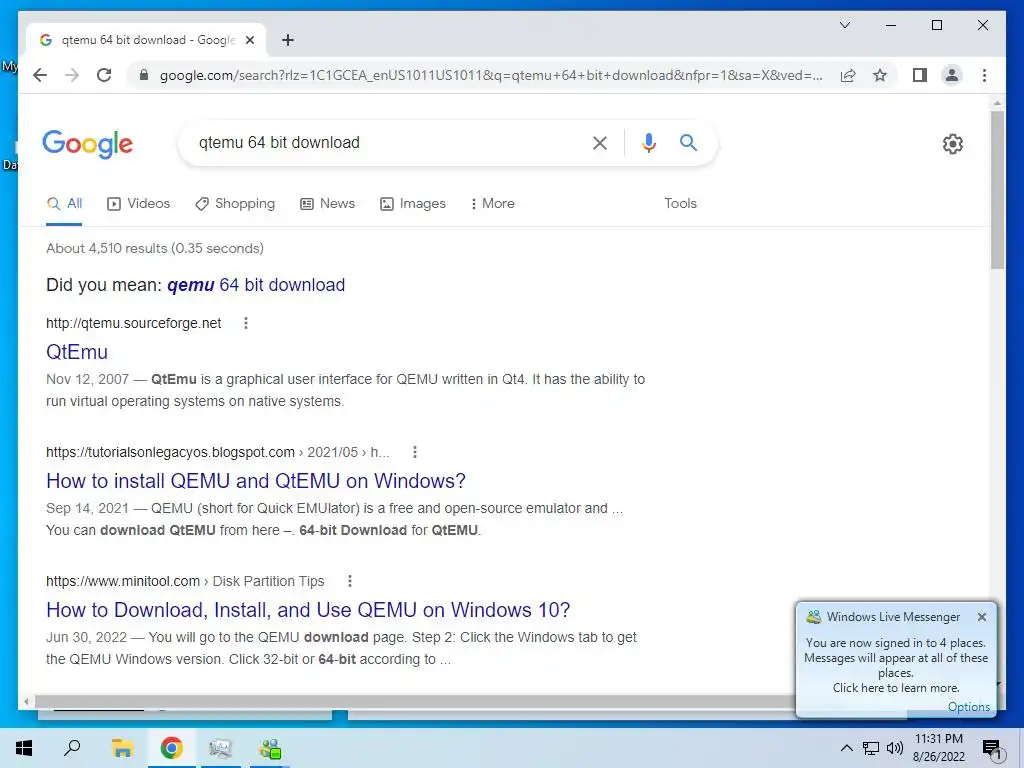The width and height of the screenshot is (1024, 768).
Task: Start voice search with the microphone
Action: pos(648,142)
